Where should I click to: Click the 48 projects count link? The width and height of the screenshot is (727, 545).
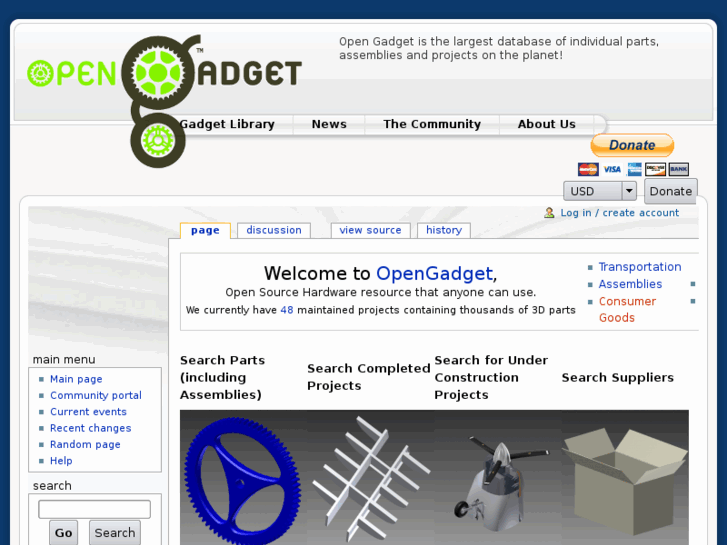[x=287, y=310]
